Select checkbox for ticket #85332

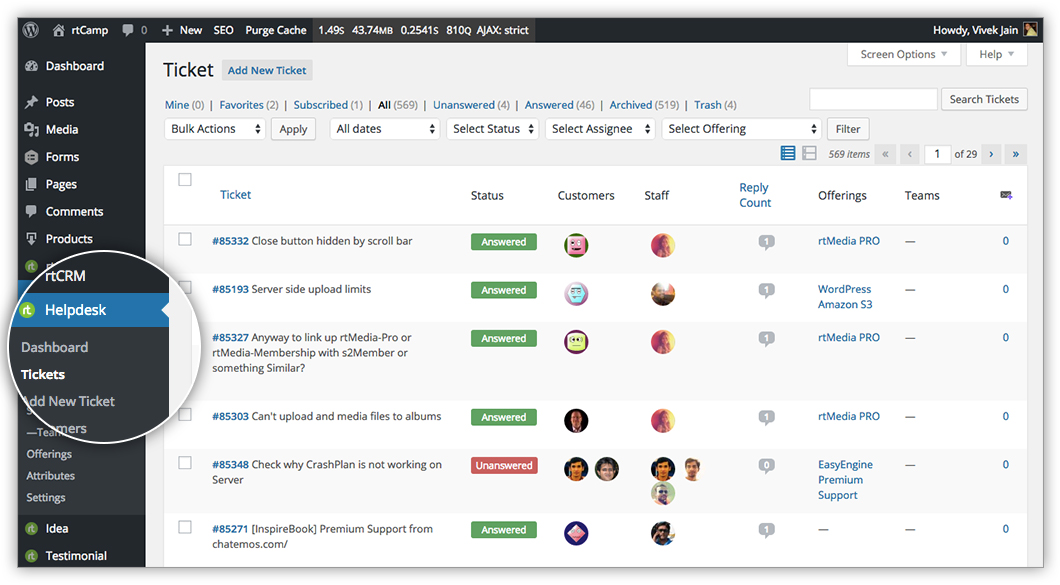[185, 240]
